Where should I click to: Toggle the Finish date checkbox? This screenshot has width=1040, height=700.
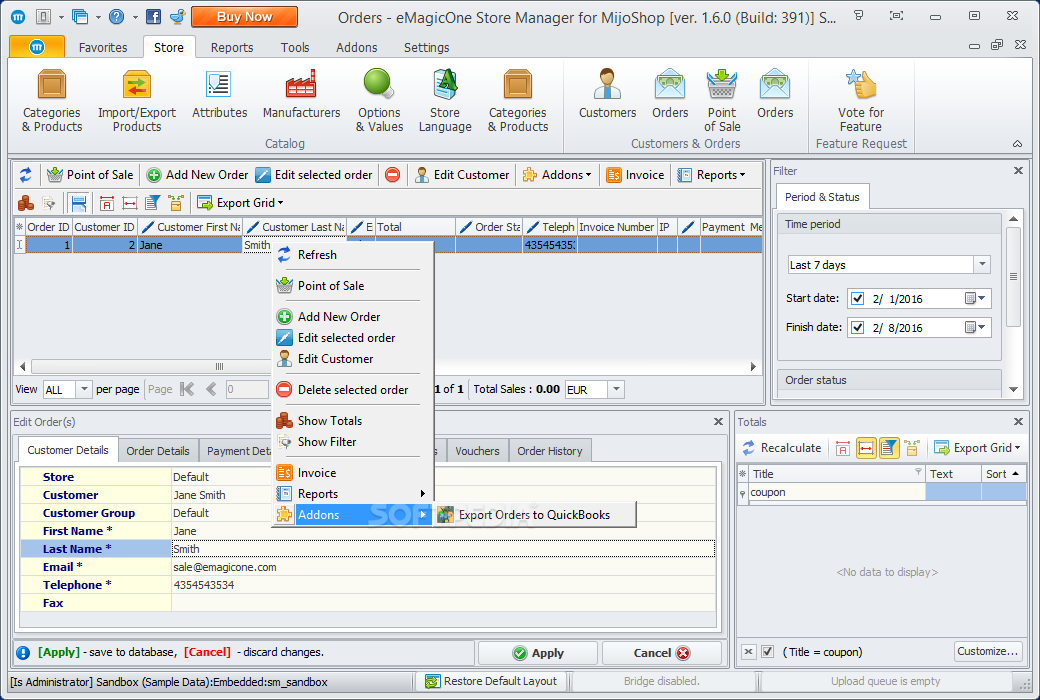(x=858, y=328)
